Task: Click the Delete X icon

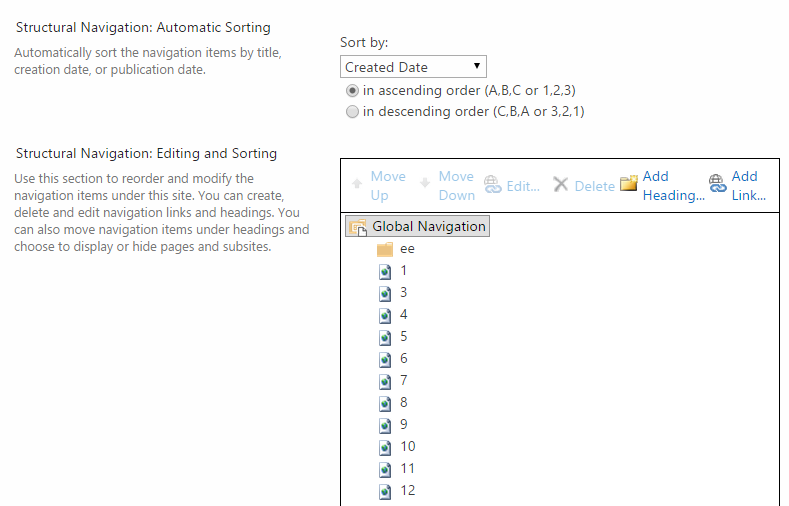Action: [561, 184]
